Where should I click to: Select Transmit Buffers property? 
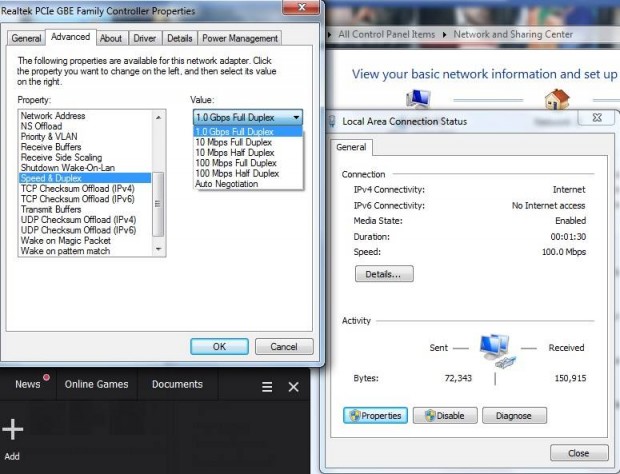(51, 209)
